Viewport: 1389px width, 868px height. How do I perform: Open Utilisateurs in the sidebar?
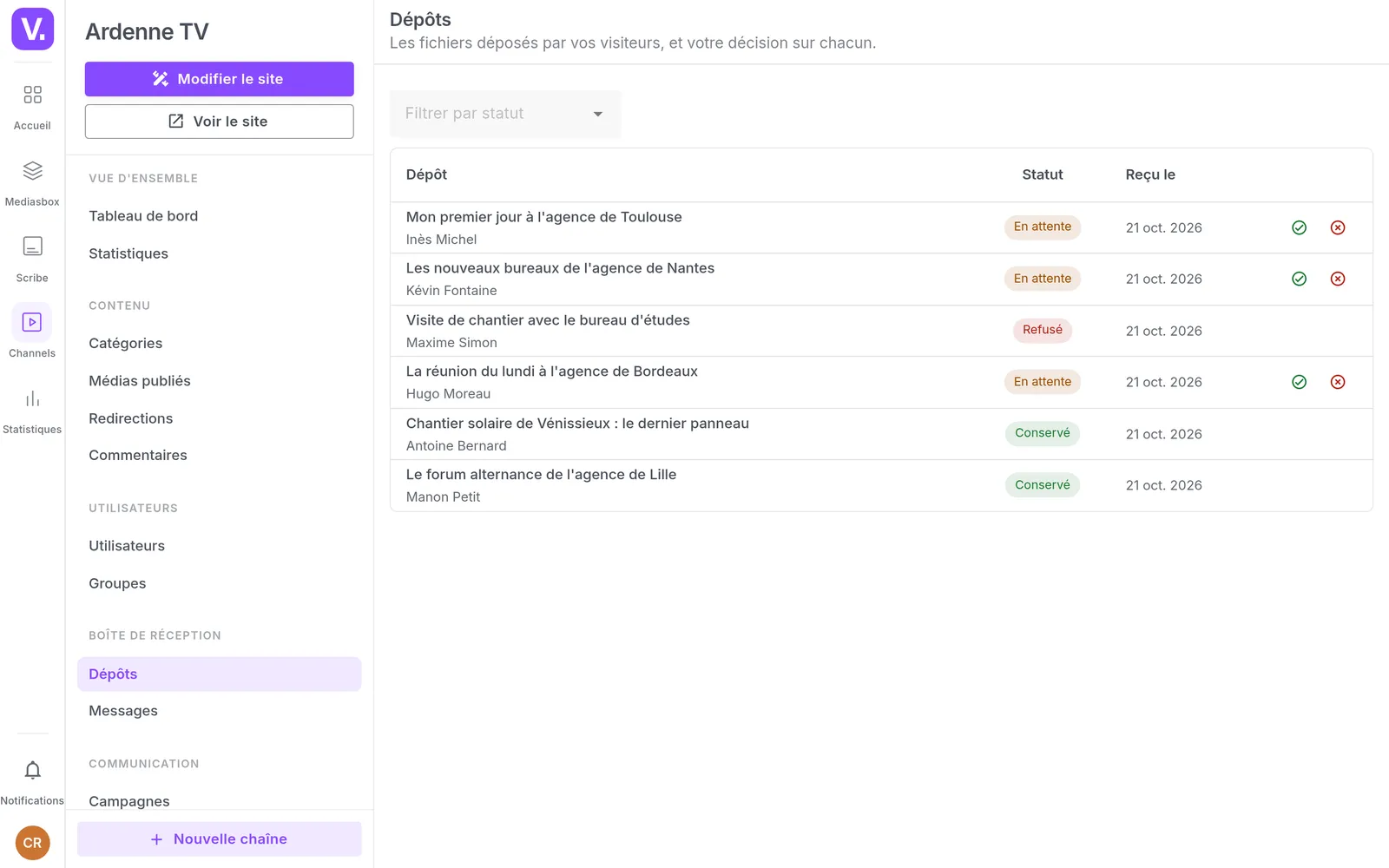[127, 546]
